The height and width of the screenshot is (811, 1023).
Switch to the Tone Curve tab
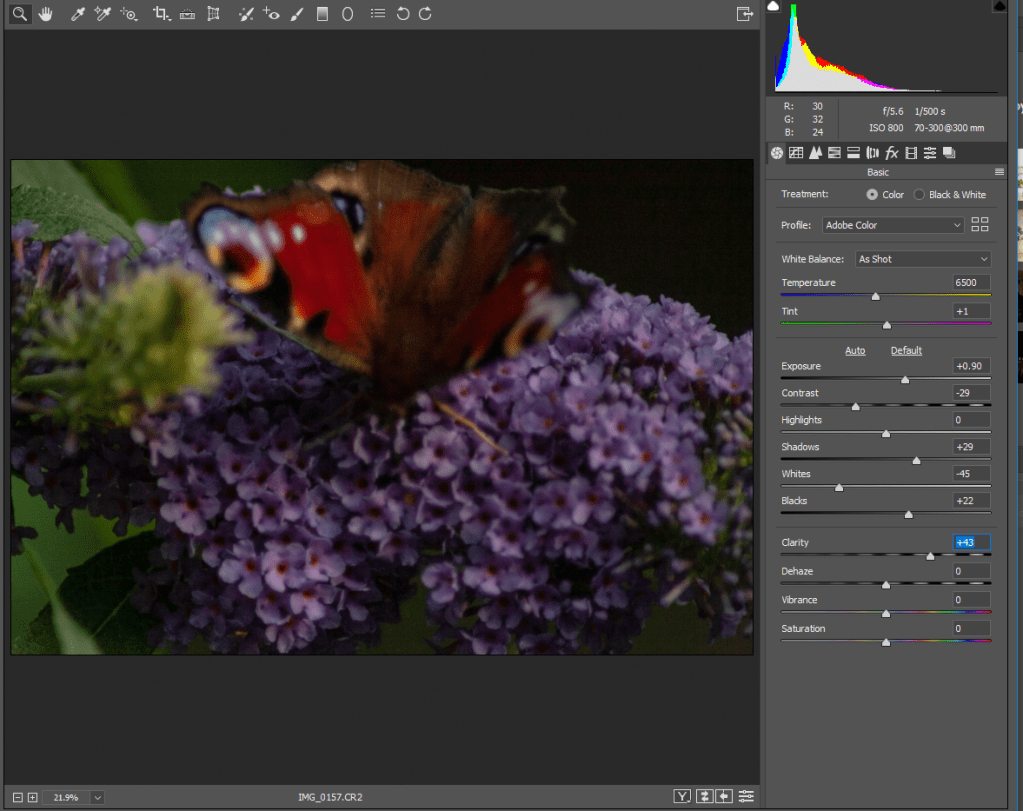point(796,153)
